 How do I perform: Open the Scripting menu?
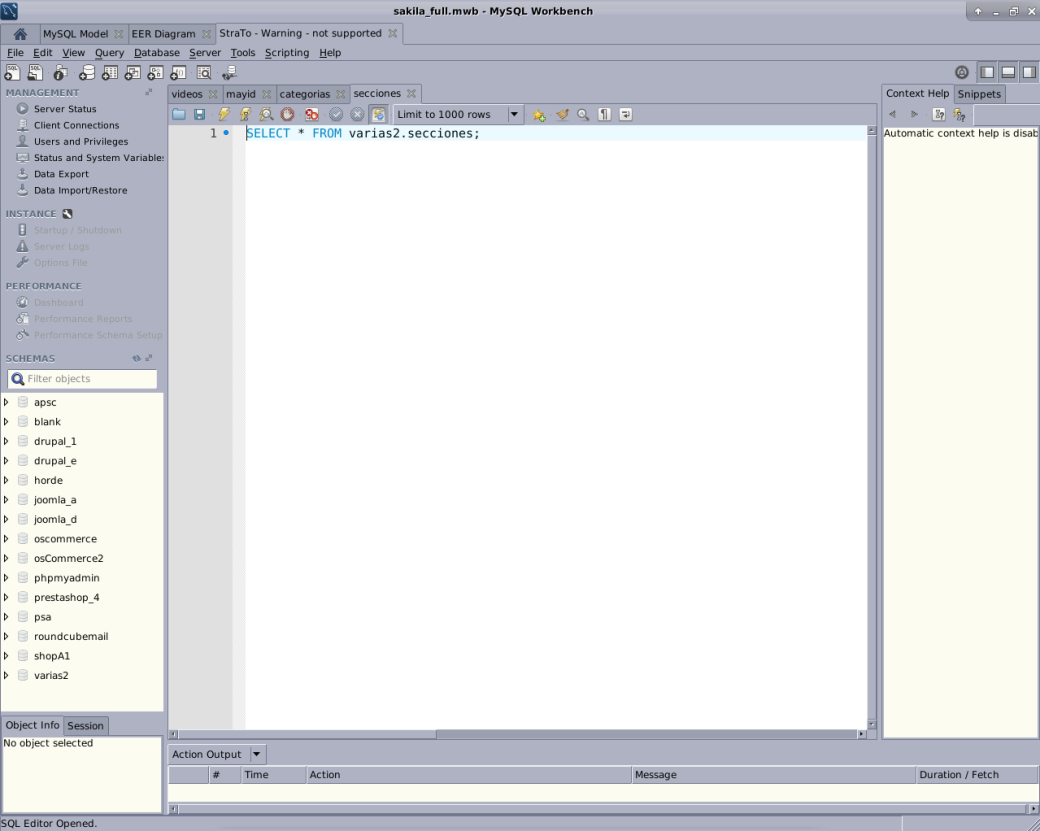[287, 53]
